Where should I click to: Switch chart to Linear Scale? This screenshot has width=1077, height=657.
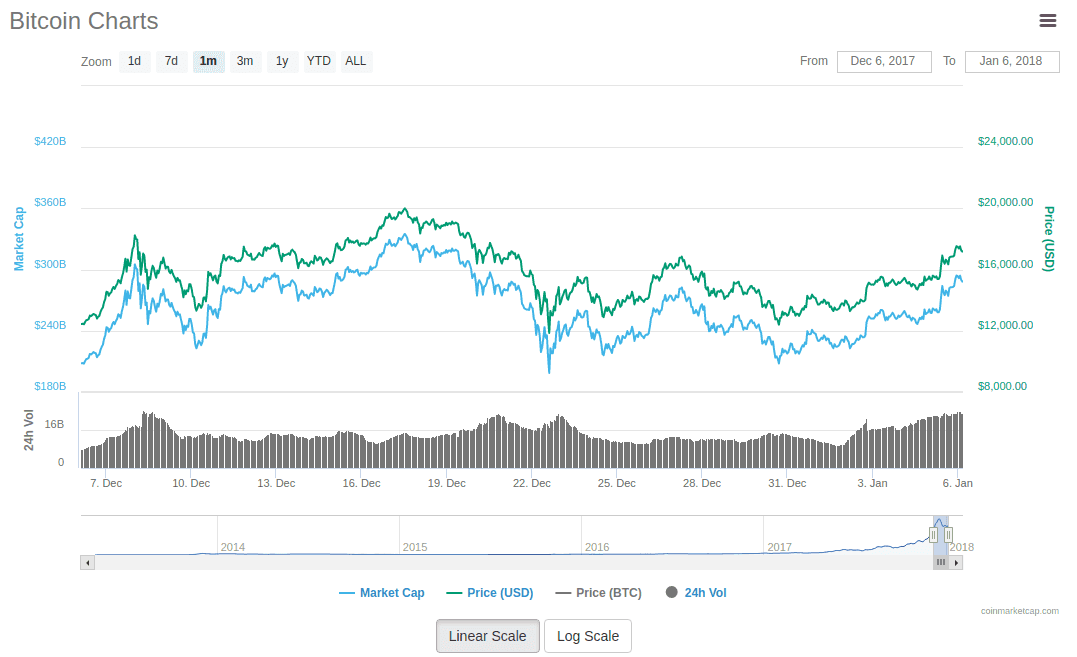coord(487,636)
